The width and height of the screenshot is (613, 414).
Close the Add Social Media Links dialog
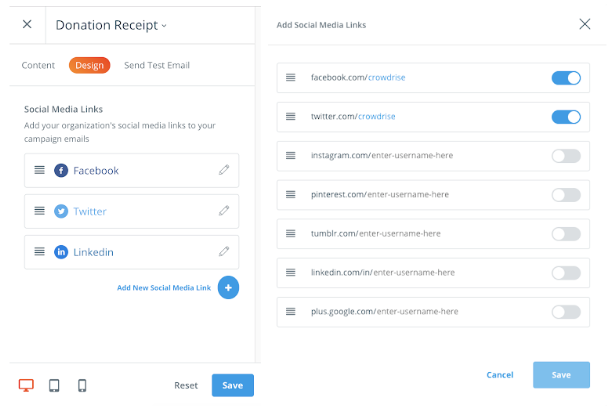pyautogui.click(x=585, y=24)
